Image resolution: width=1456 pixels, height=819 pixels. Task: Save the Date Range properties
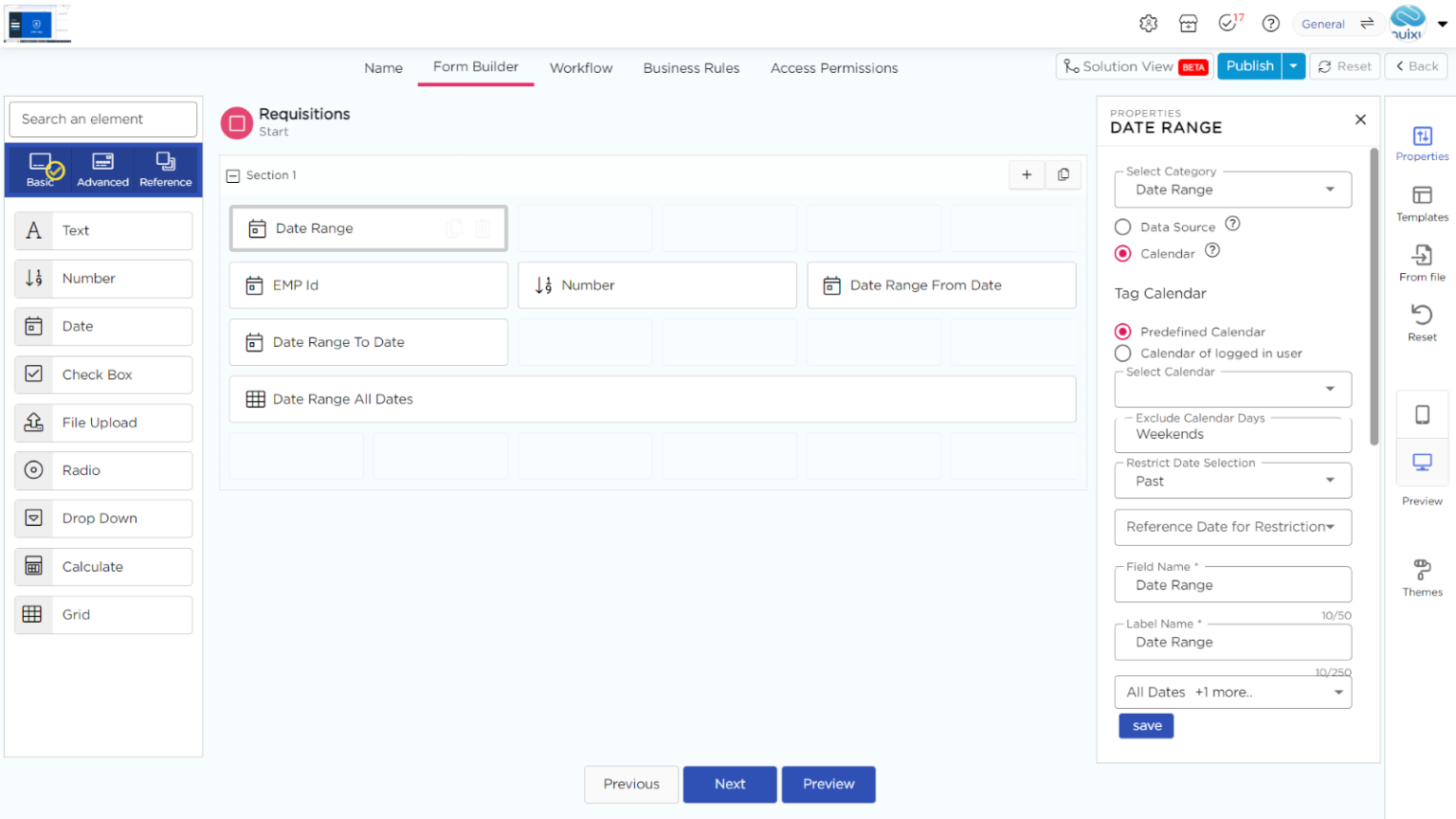coord(1145,725)
